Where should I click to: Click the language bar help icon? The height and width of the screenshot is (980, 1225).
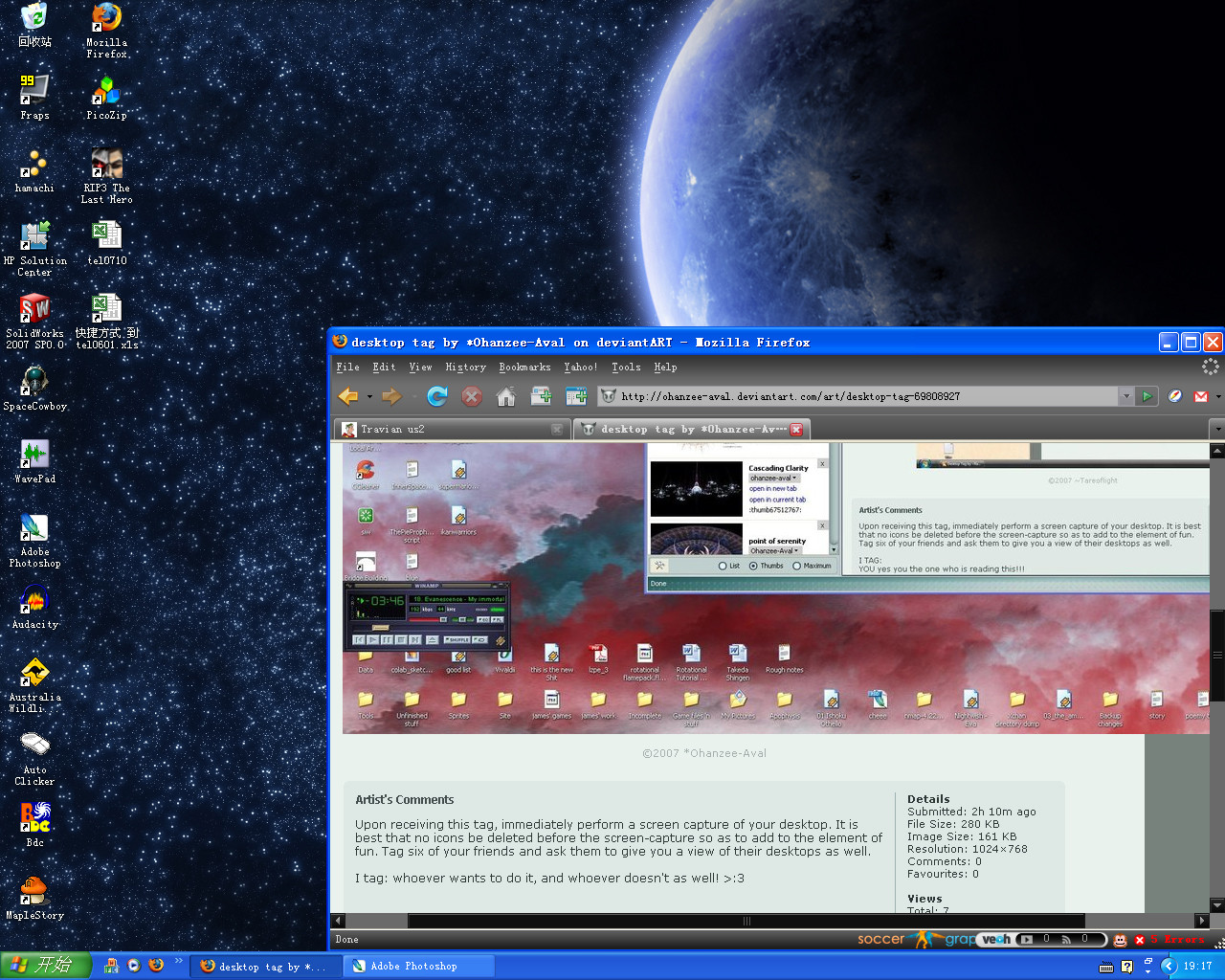pos(1127,967)
